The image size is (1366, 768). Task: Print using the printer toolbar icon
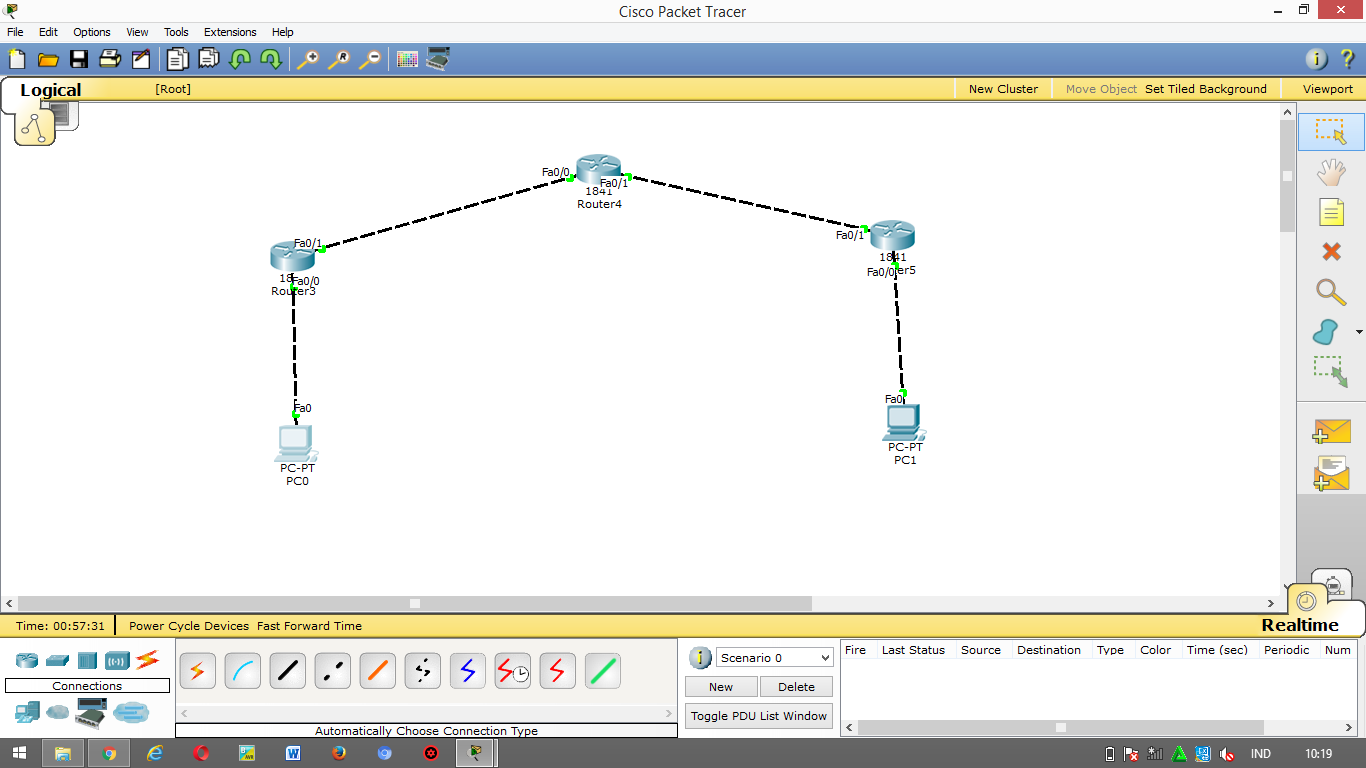coord(109,59)
